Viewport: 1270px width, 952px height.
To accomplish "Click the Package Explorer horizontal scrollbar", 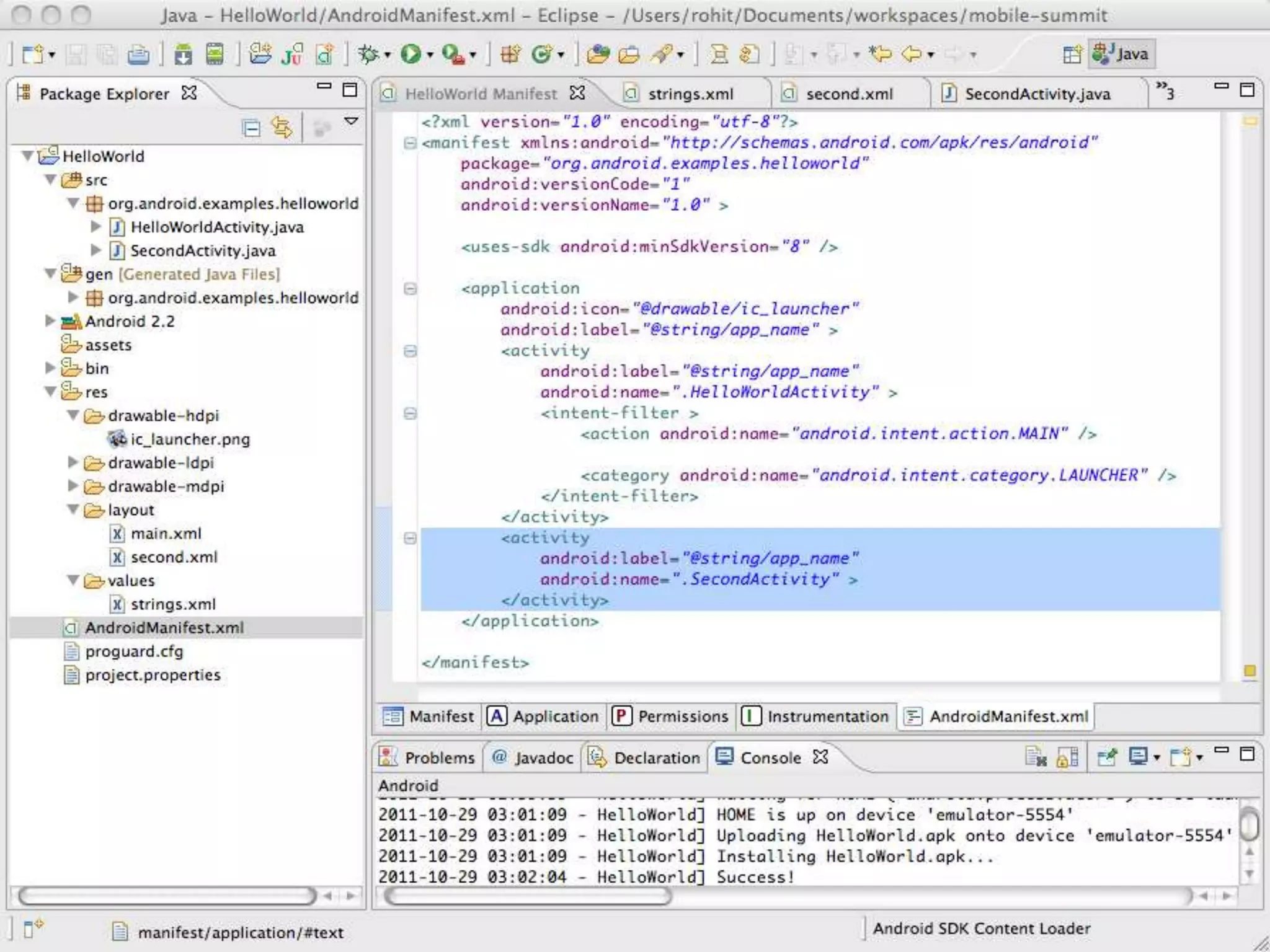I will pyautogui.click(x=167, y=896).
